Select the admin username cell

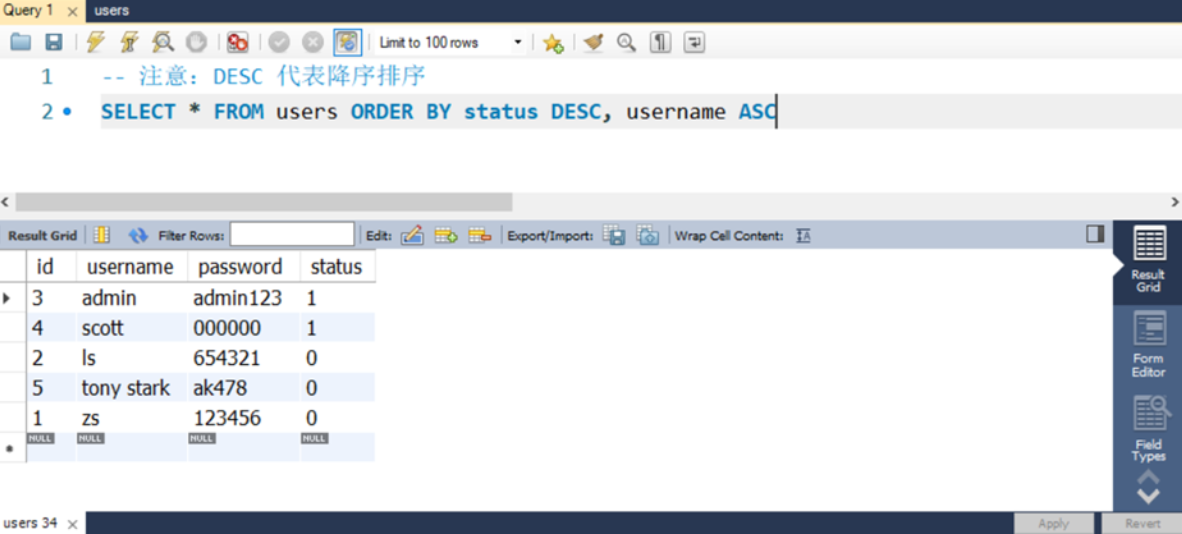[132, 298]
